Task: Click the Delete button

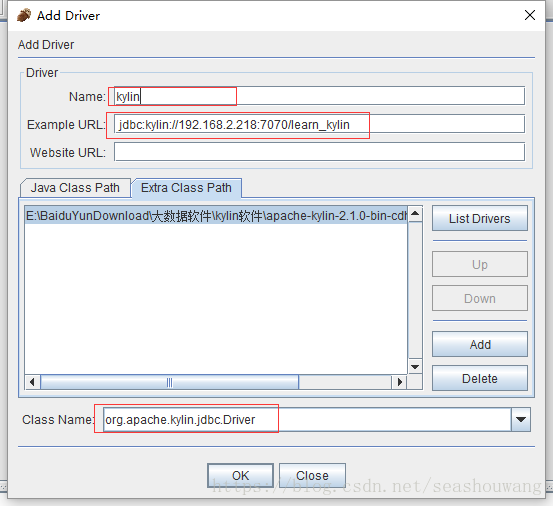Action: tap(480, 378)
